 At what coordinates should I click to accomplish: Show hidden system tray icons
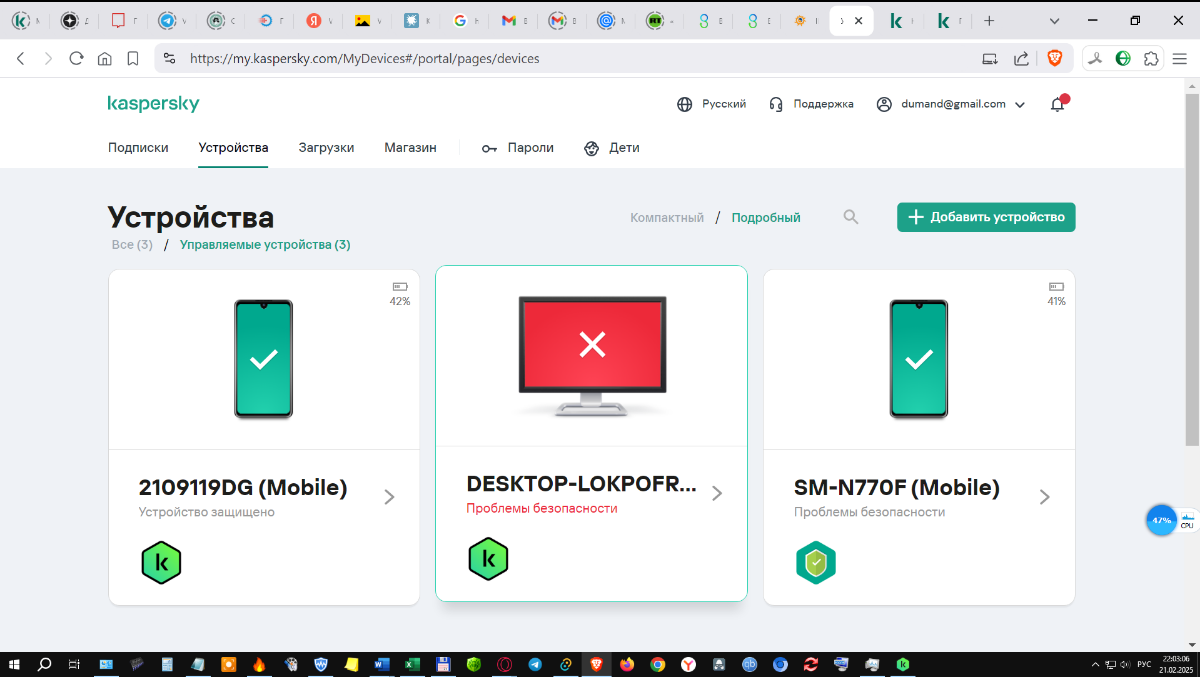coord(1095,664)
